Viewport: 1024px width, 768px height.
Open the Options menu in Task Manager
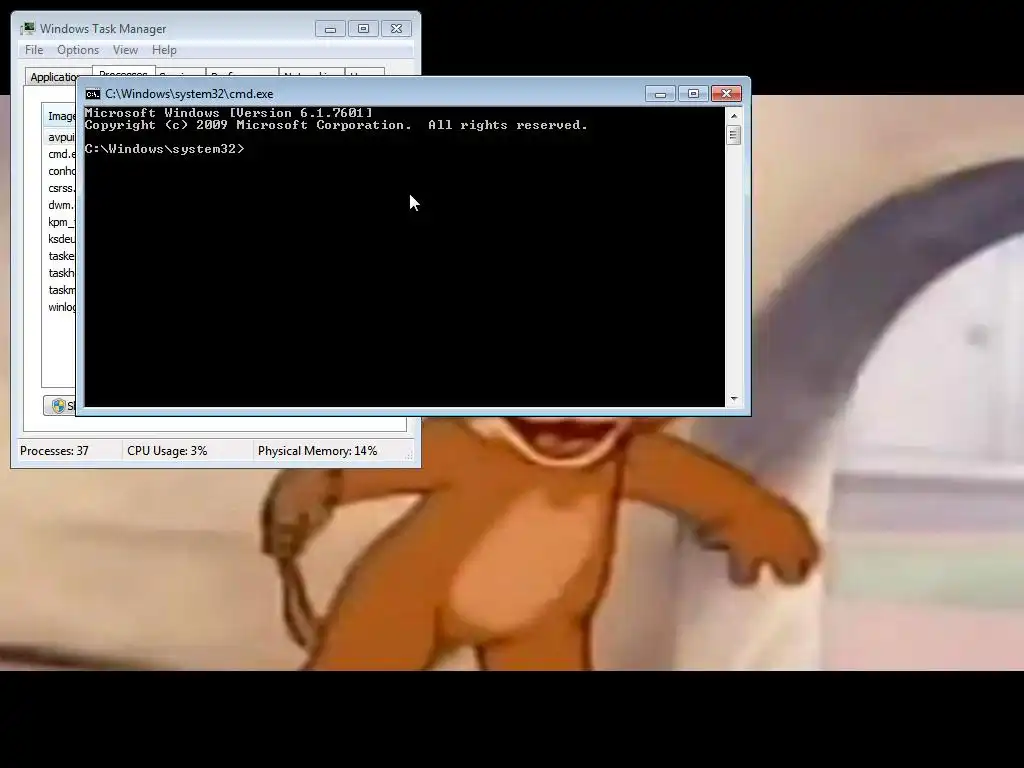(78, 50)
